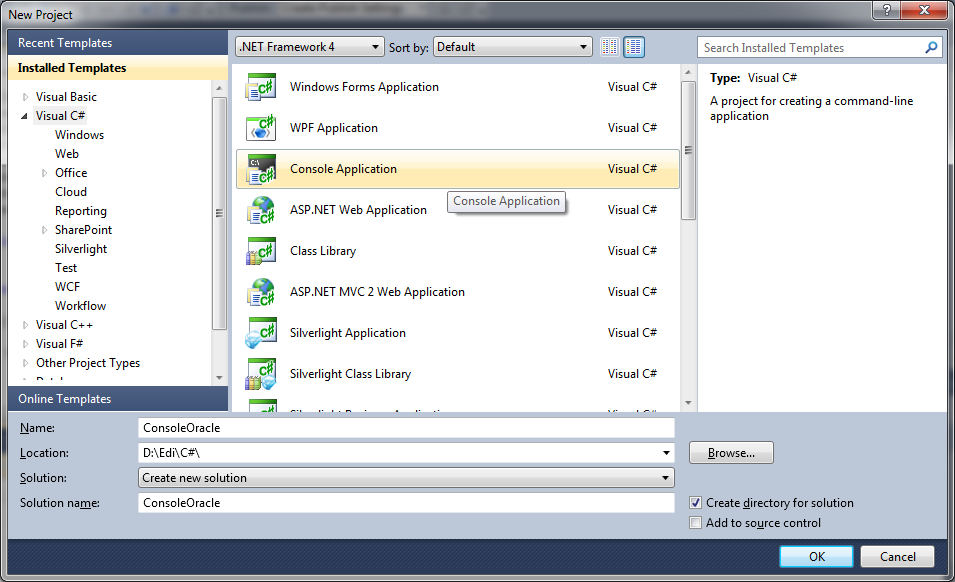Select Windows under Visual C#
Screen dimensions: 955x582
pyautogui.click(x=79, y=135)
